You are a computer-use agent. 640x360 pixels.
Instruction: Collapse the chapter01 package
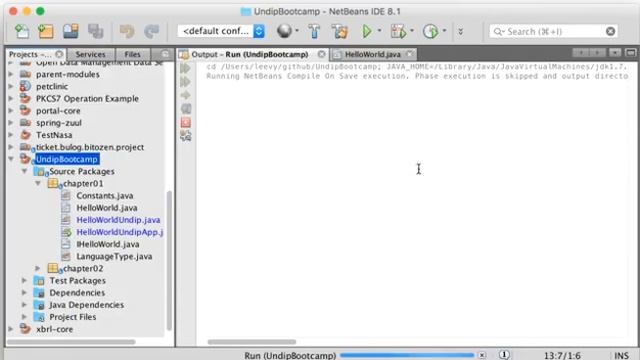(x=38, y=184)
